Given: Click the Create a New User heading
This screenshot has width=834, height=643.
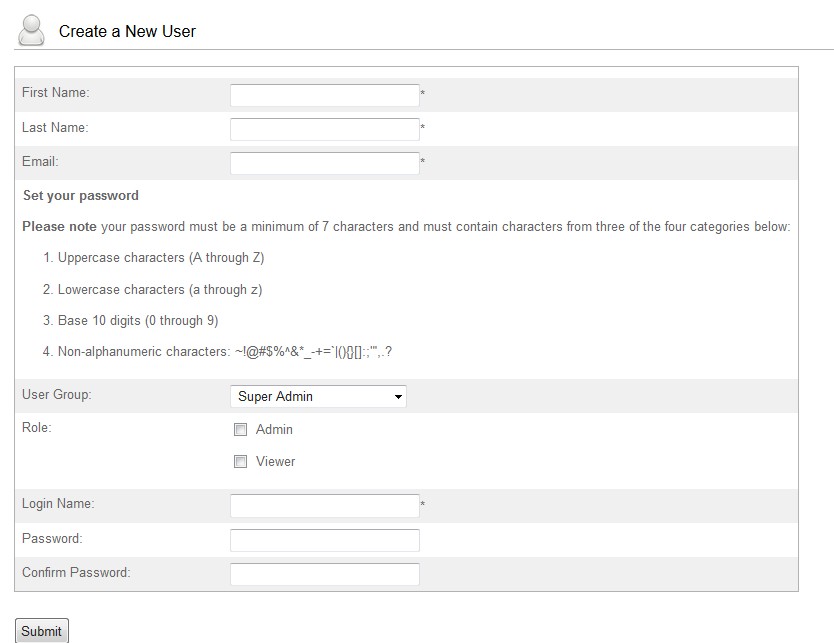Looking at the screenshot, I should [x=127, y=31].
